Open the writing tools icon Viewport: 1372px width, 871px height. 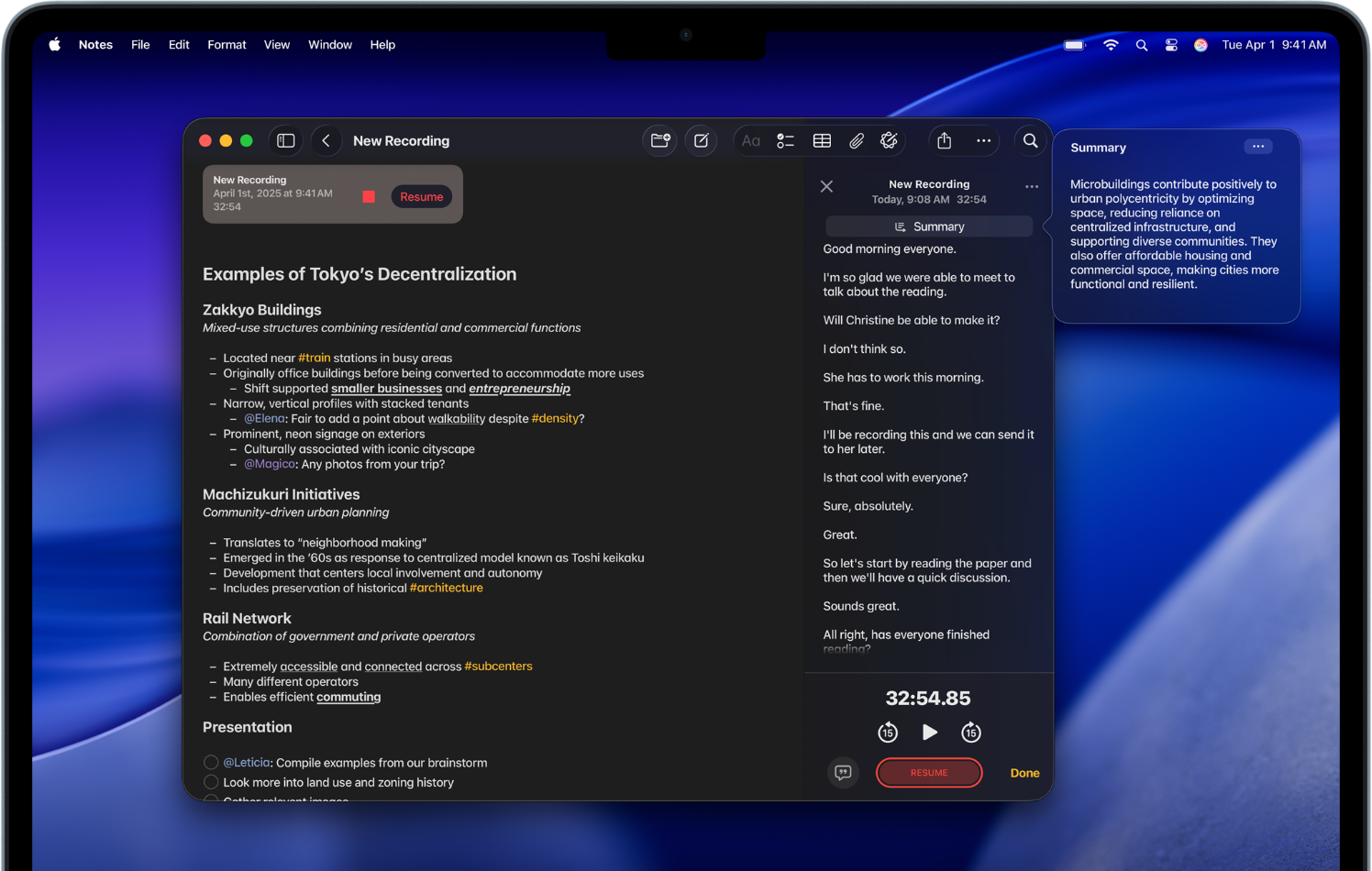click(890, 140)
